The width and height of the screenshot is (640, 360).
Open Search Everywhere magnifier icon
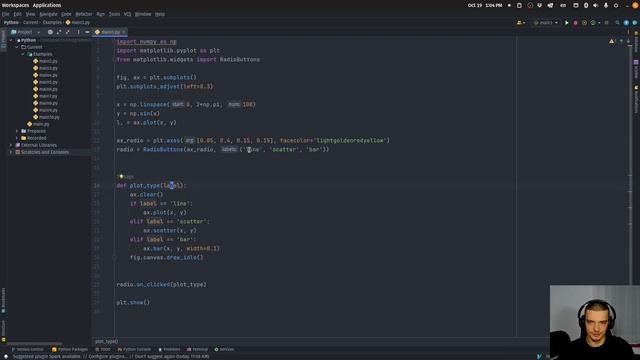617,23
